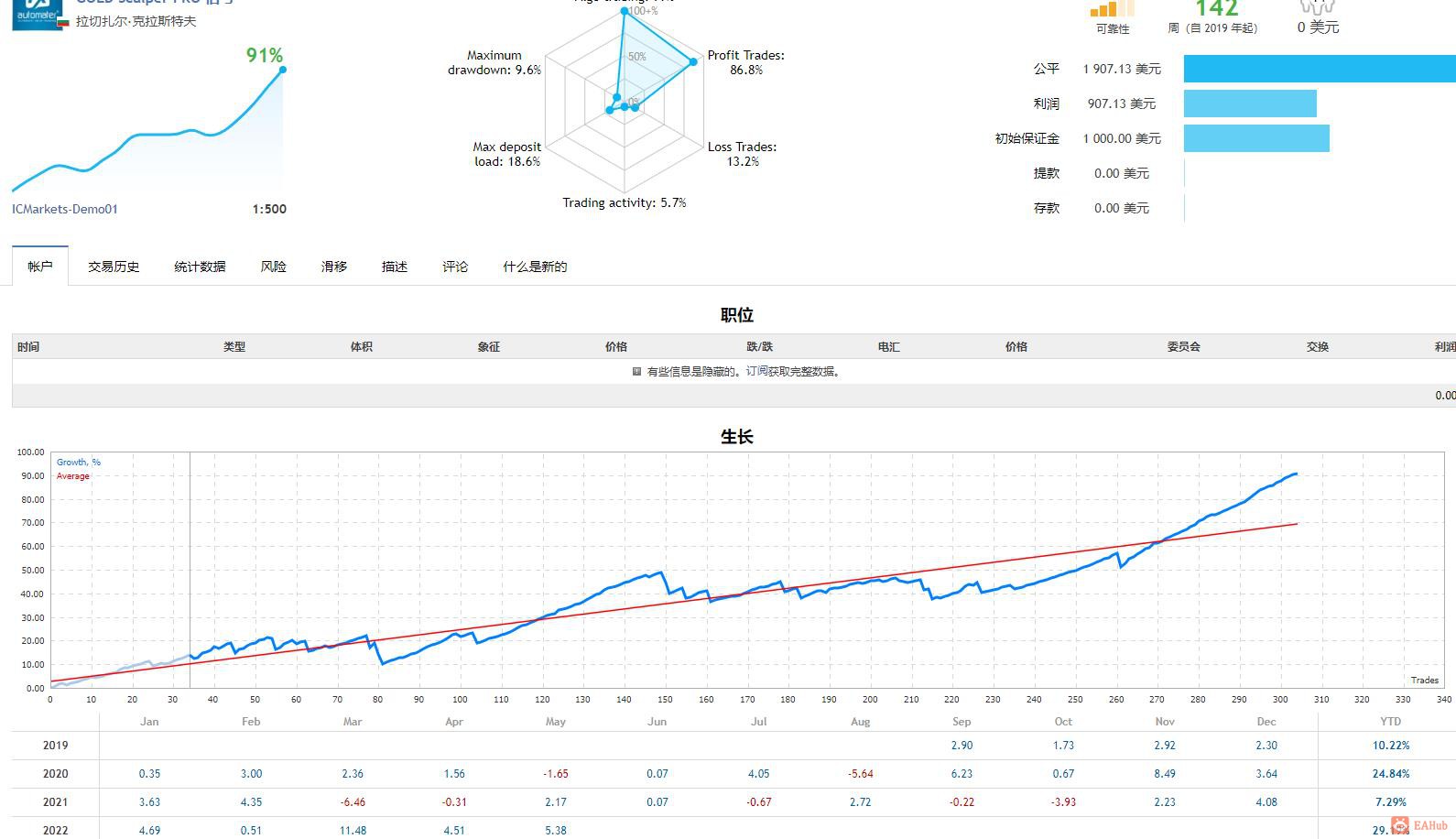The width and height of the screenshot is (1456, 839).
Task: Click the 初始保证金 bar
Action: click(1256, 138)
